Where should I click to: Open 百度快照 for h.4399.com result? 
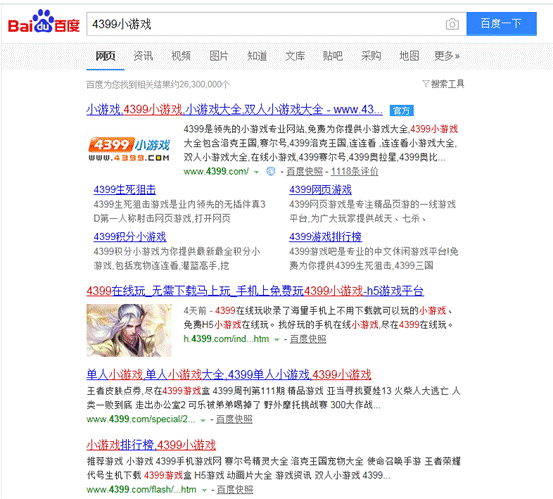pyautogui.click(x=308, y=339)
